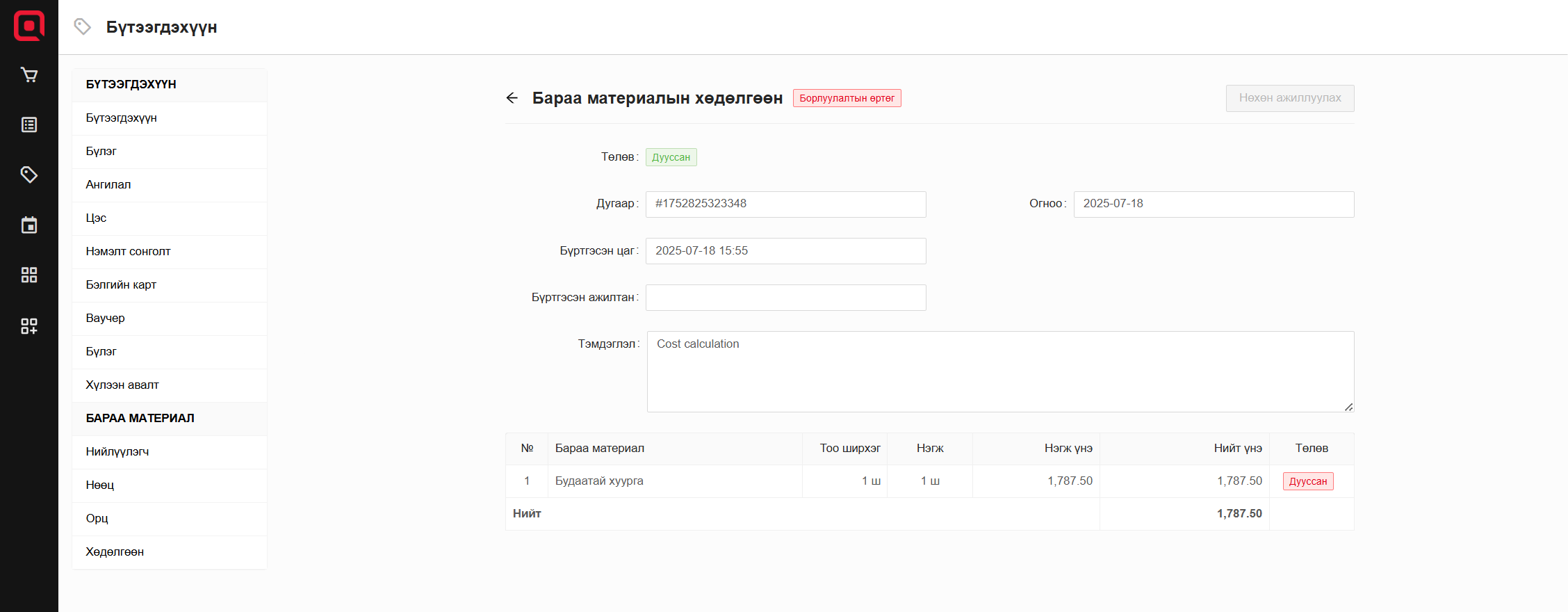Viewport: 1568px width, 612px height.
Task: Open the shopping cart sidebar icon
Action: [29, 75]
